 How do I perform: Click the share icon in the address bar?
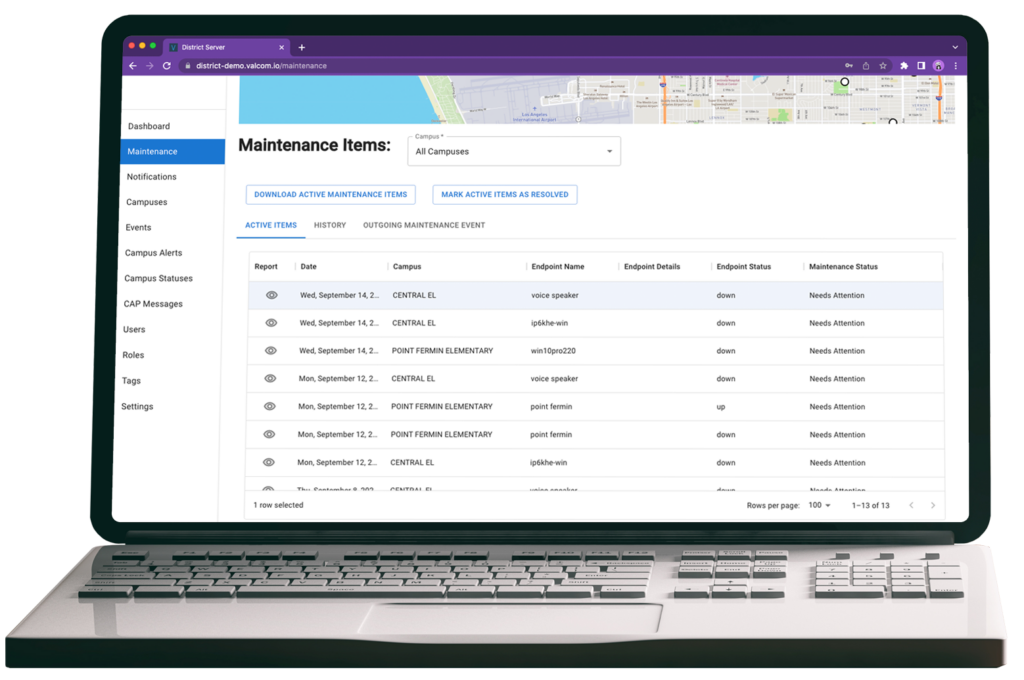pos(866,66)
